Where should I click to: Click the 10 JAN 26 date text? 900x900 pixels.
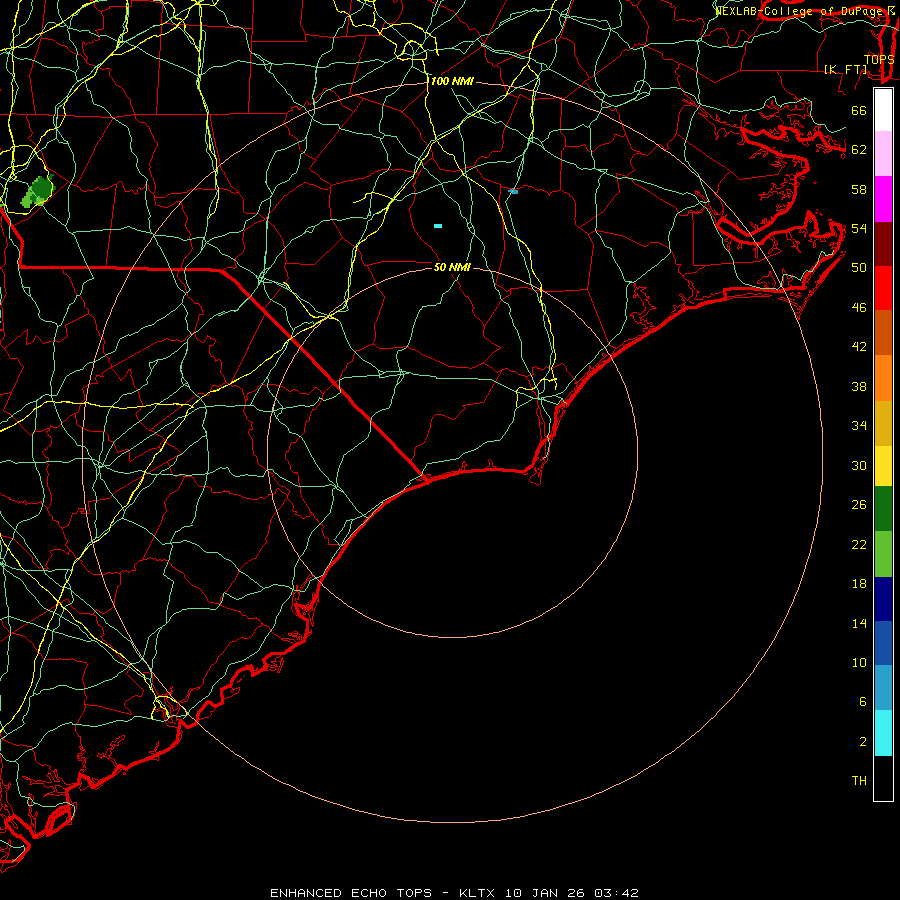[546, 893]
